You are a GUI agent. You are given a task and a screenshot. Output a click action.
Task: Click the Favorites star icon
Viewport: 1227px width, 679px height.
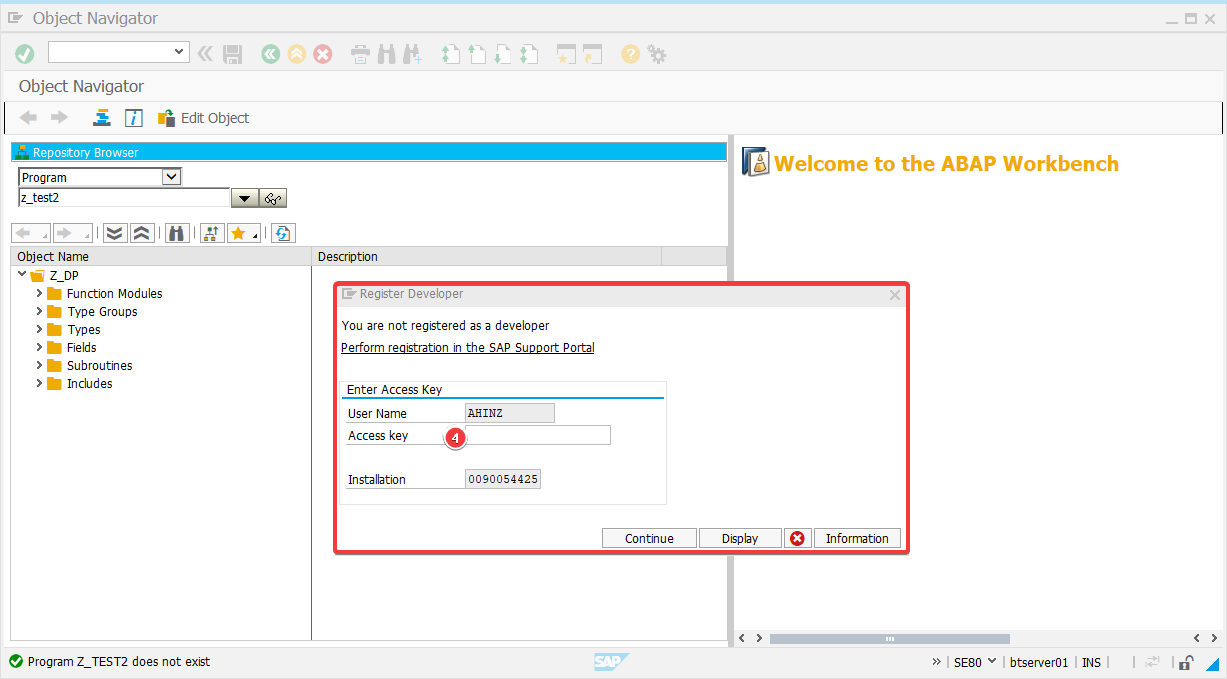[239, 233]
